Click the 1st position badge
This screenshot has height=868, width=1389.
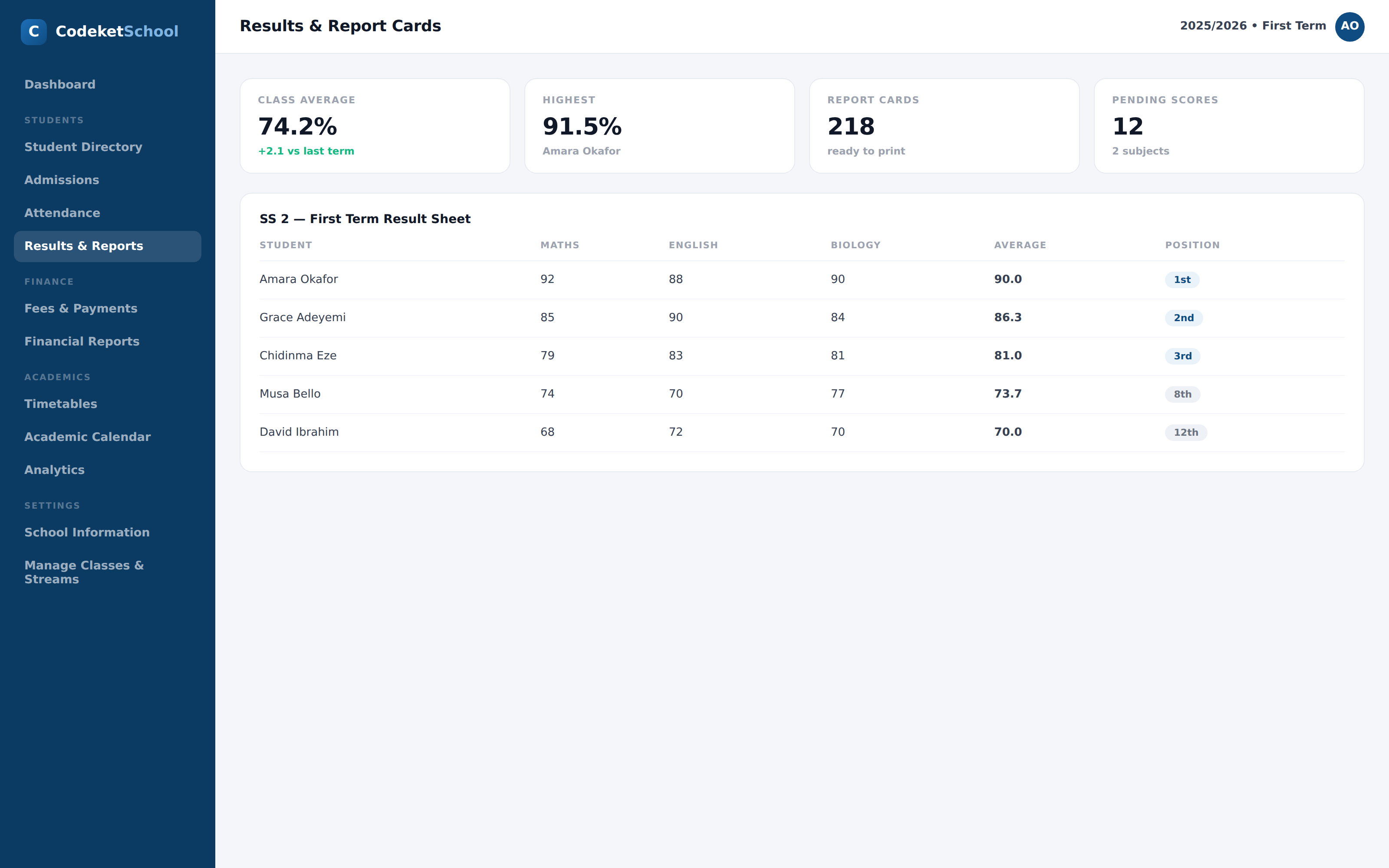point(1182,279)
